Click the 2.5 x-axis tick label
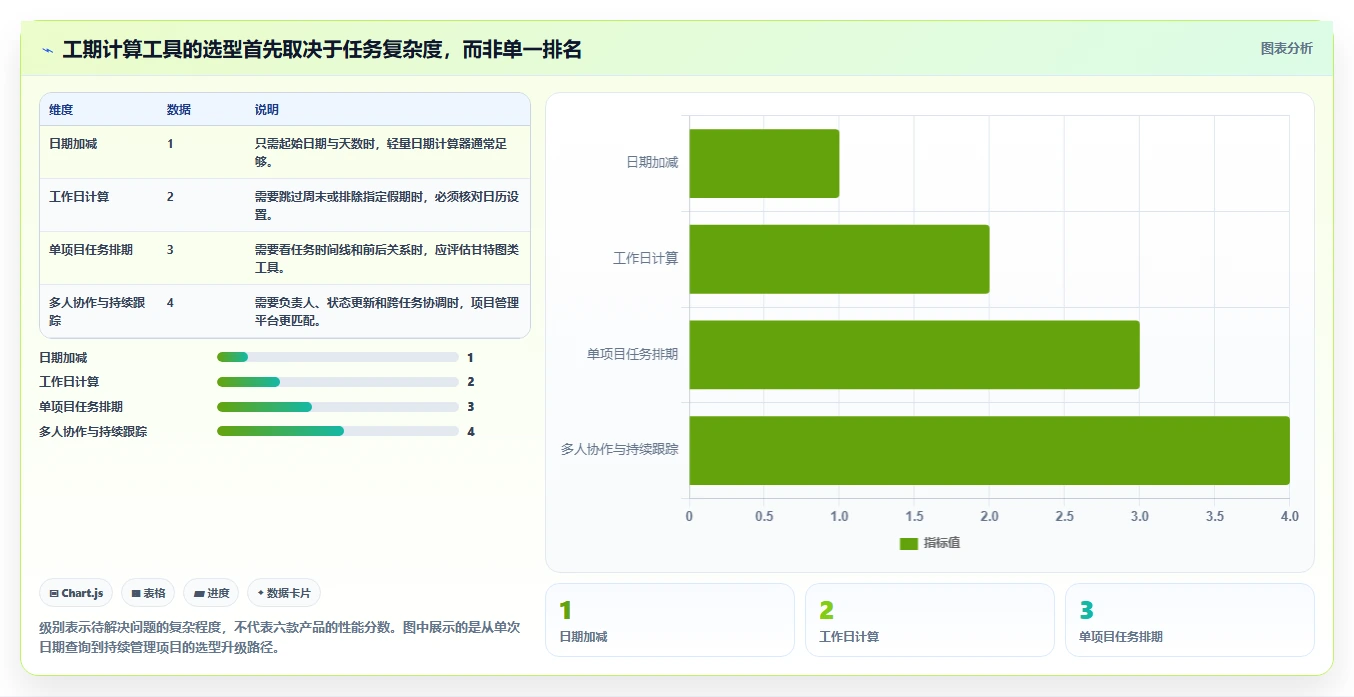 click(x=1064, y=516)
